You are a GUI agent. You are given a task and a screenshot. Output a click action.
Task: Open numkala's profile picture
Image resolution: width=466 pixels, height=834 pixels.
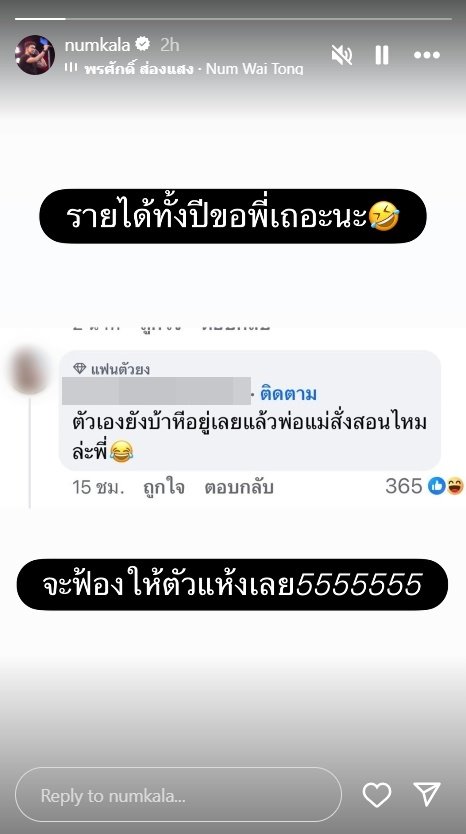(x=35, y=55)
